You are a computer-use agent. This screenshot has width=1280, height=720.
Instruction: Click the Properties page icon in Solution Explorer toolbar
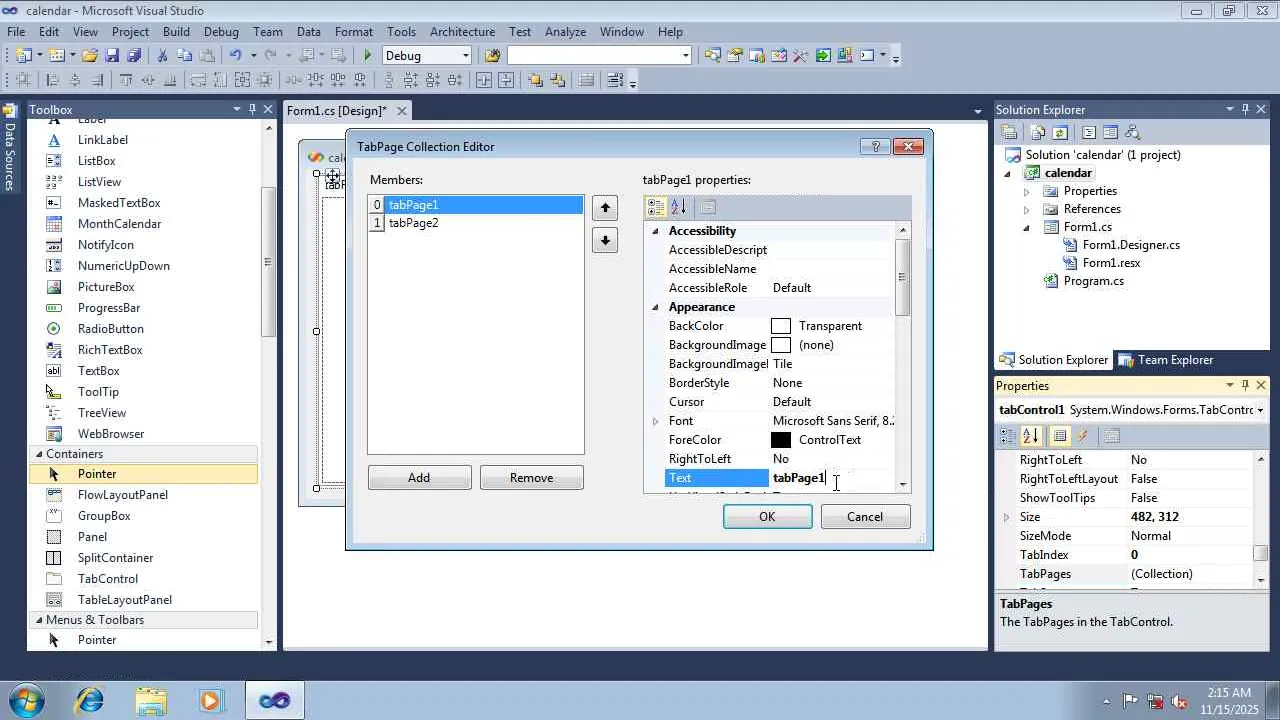(1009, 132)
